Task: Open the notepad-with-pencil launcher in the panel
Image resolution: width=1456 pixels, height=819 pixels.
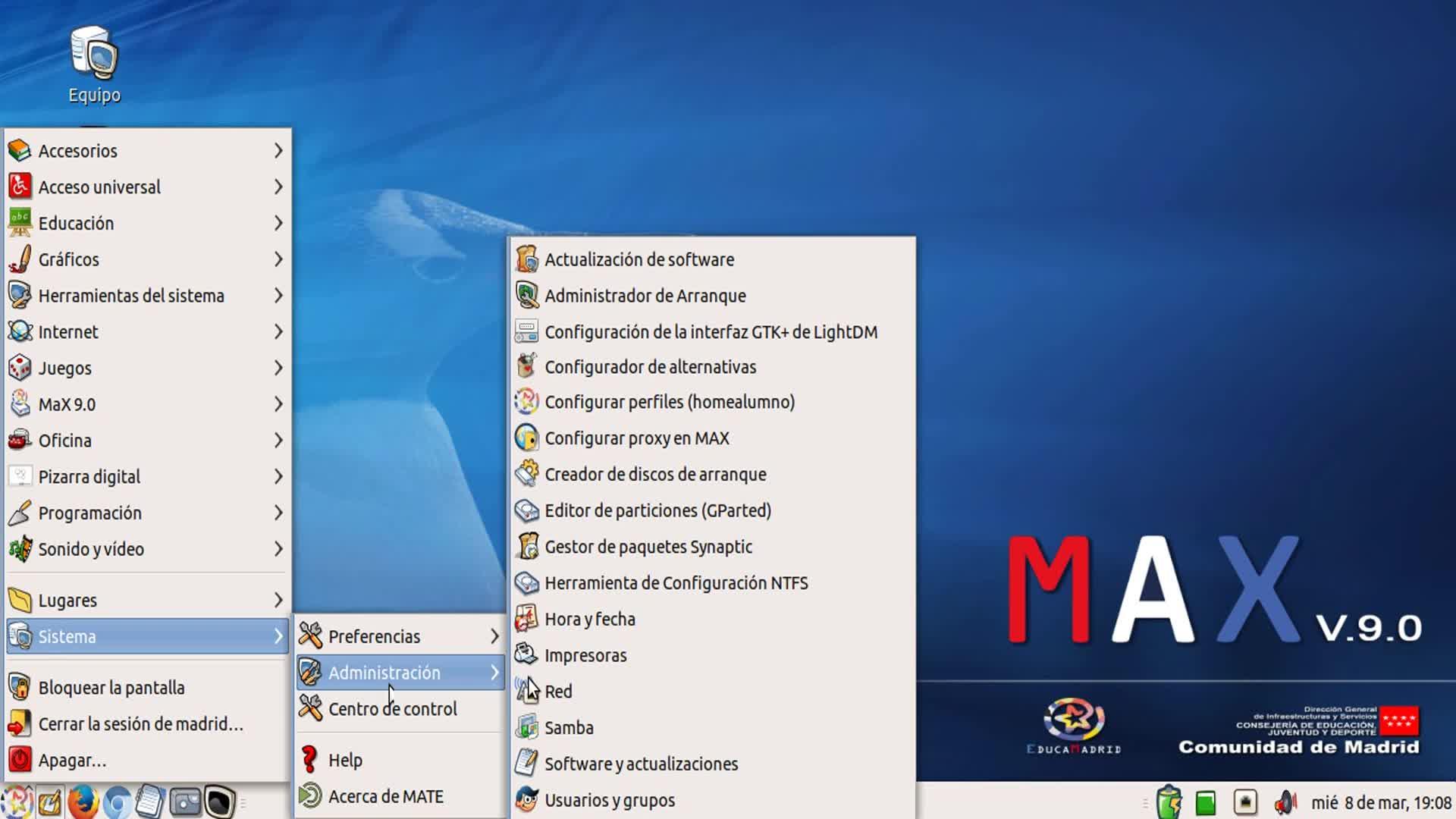Action: pyautogui.click(x=50, y=802)
